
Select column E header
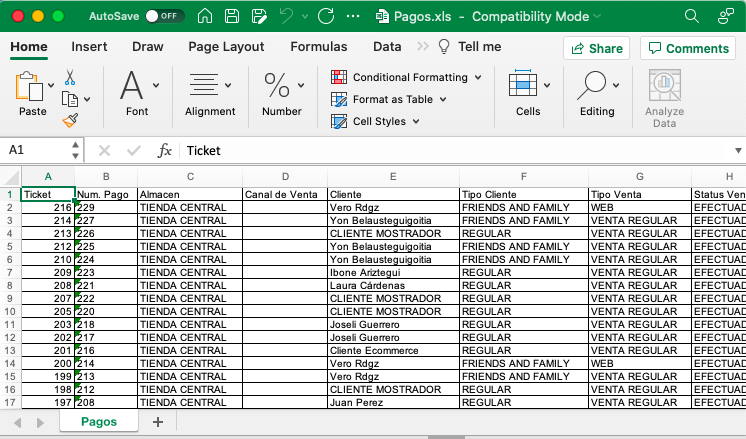point(393,177)
